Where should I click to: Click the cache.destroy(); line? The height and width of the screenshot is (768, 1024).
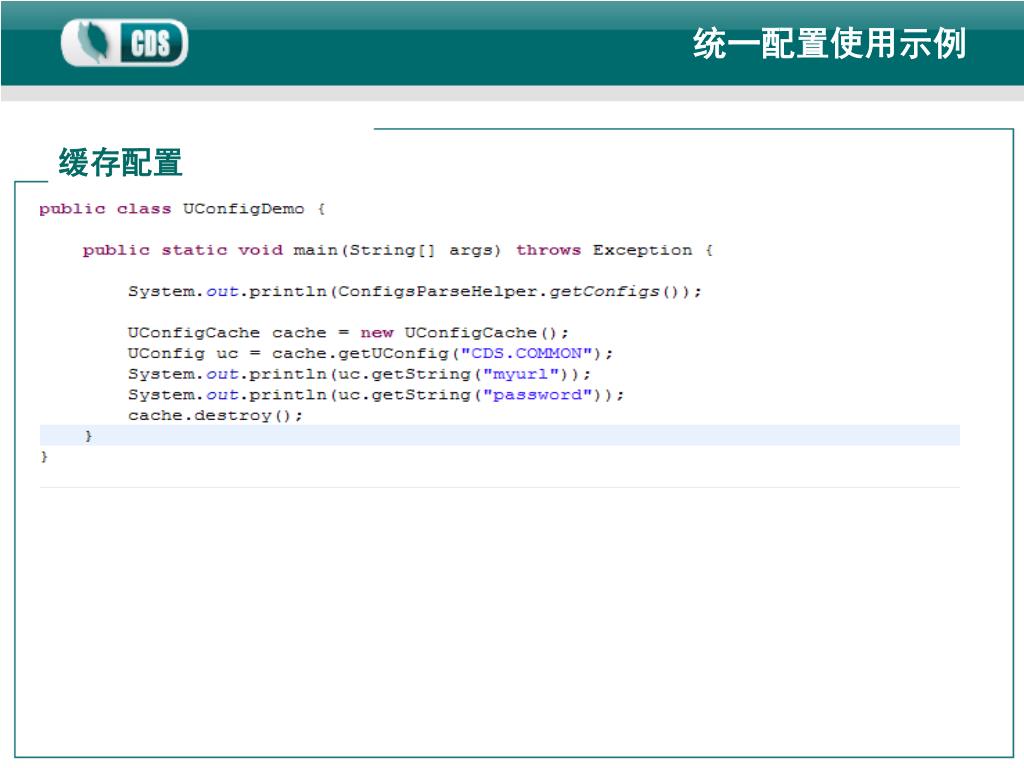pyautogui.click(x=216, y=415)
